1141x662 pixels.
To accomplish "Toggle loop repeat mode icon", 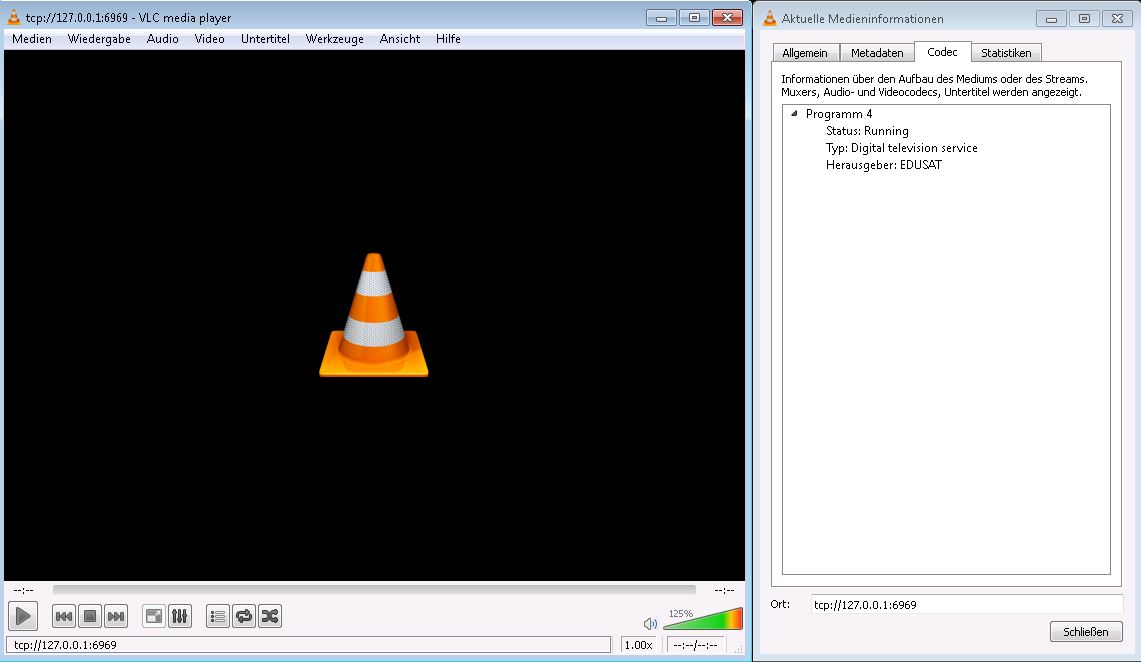I will (244, 616).
